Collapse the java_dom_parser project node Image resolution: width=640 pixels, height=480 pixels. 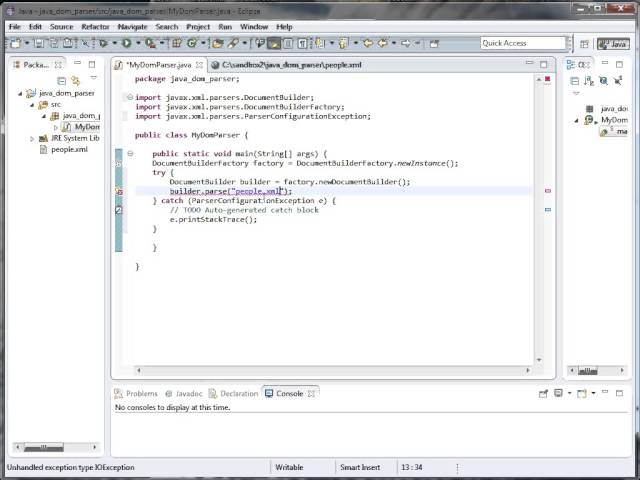point(20,93)
